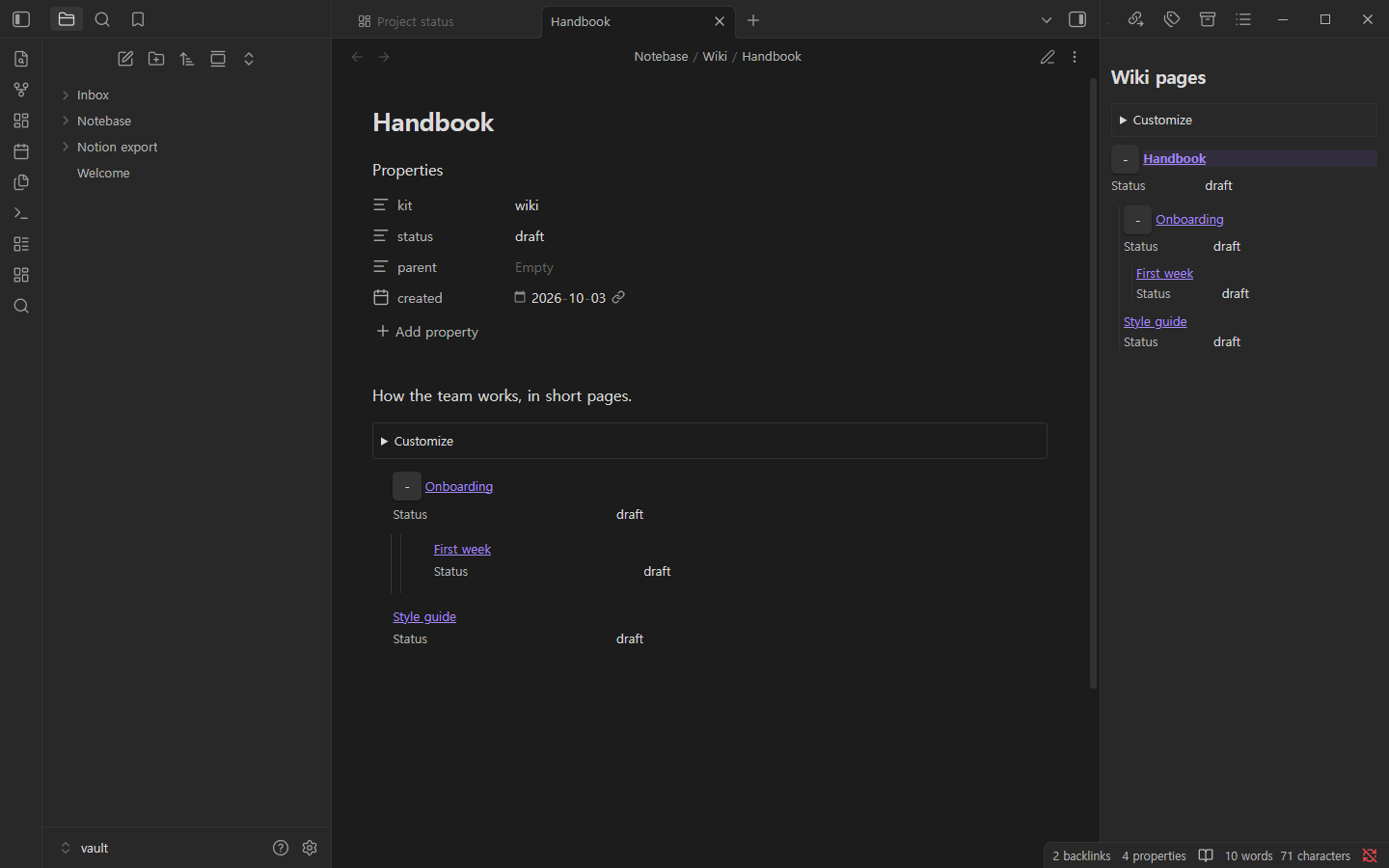Viewport: 1389px width, 868px height.
Task: Click the Wiki breadcrumb
Action: [x=715, y=56]
